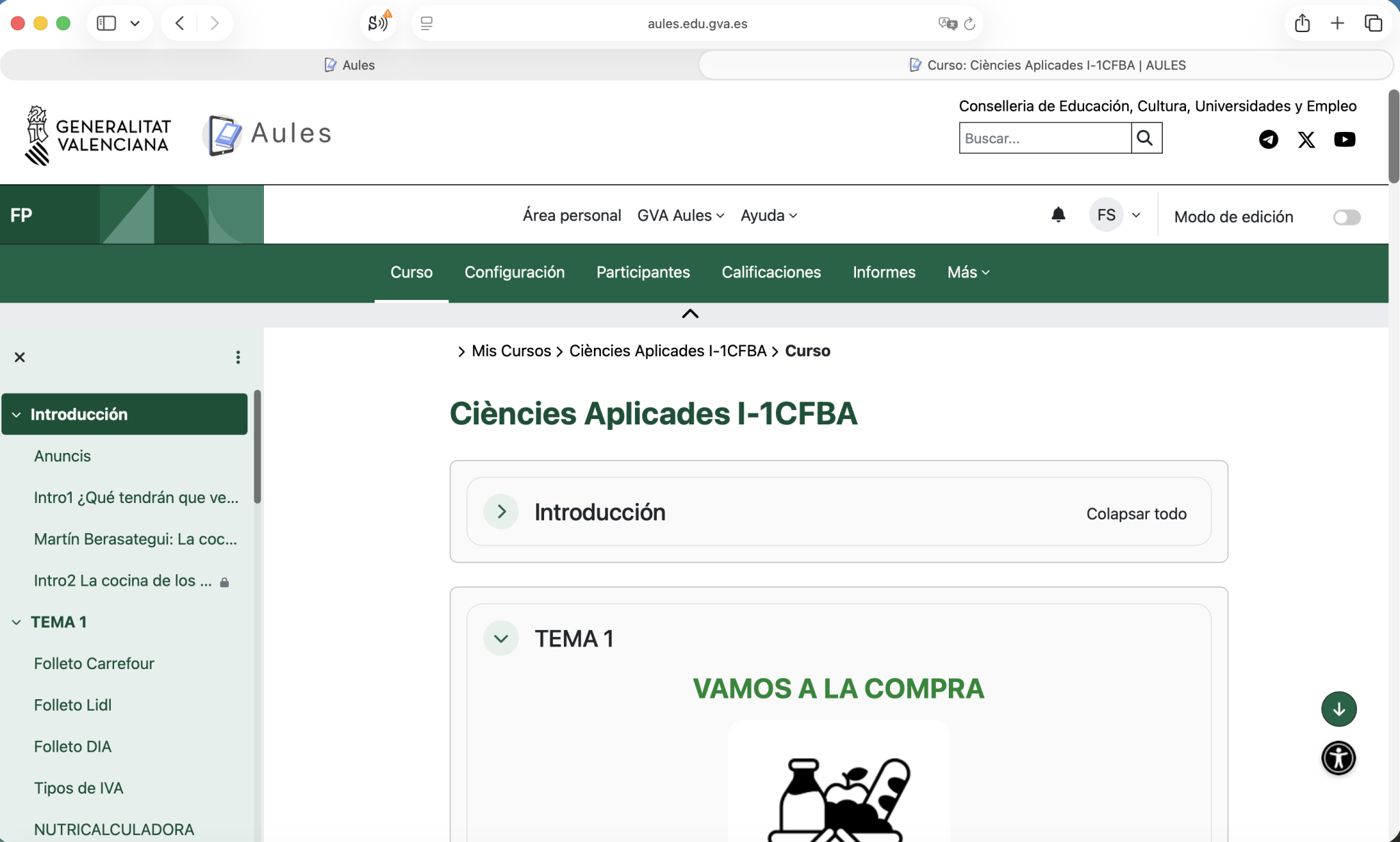Collapse TEMA 1 in sidebar index
The height and width of the screenshot is (842, 1400).
click(x=16, y=622)
